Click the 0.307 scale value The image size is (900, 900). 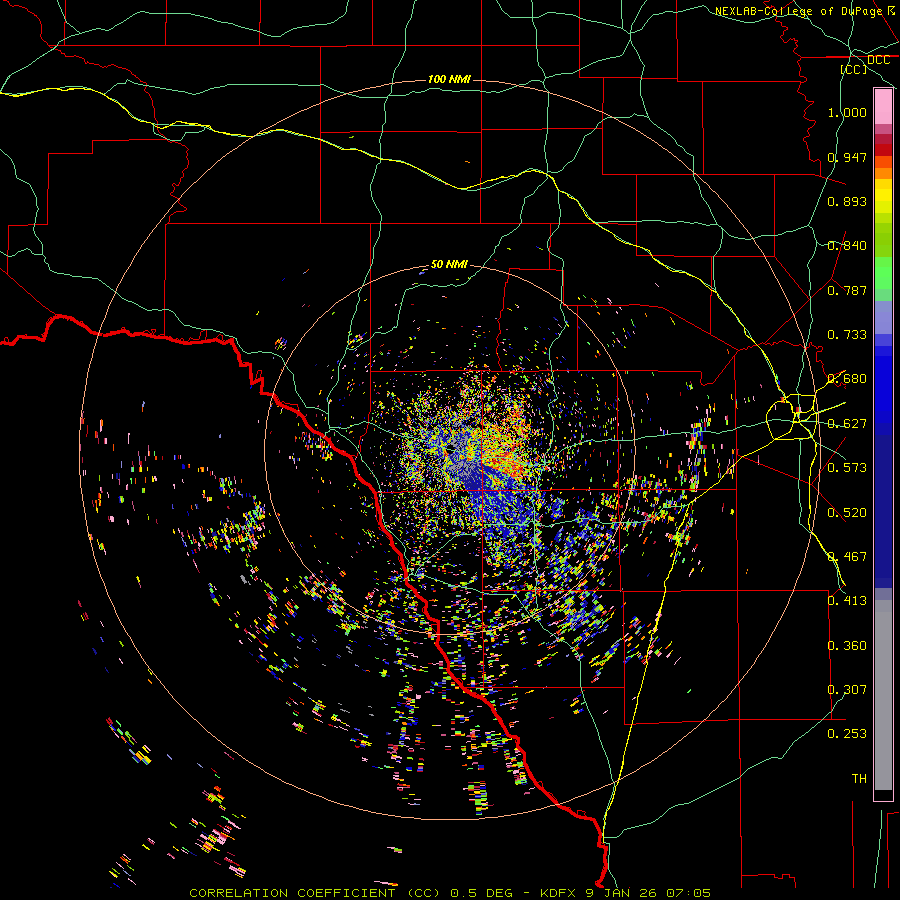847,690
